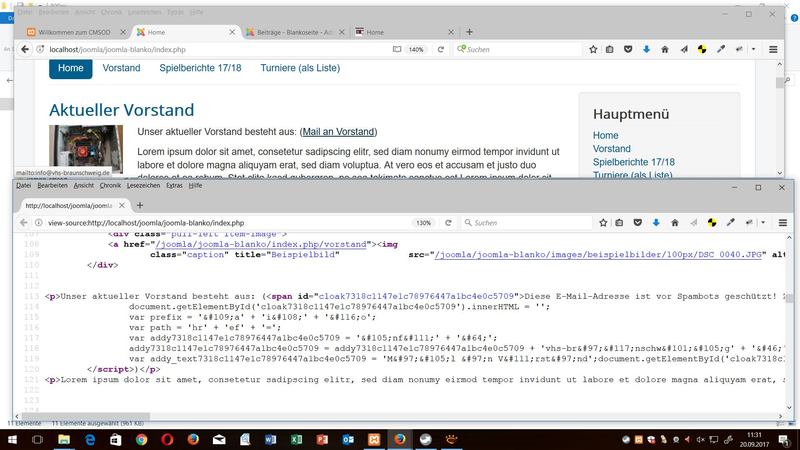Open toolbar overflow dropdown arrow in view-source window
Image resolution: width=800 pixels, height=450 pixels.
(x=763, y=223)
